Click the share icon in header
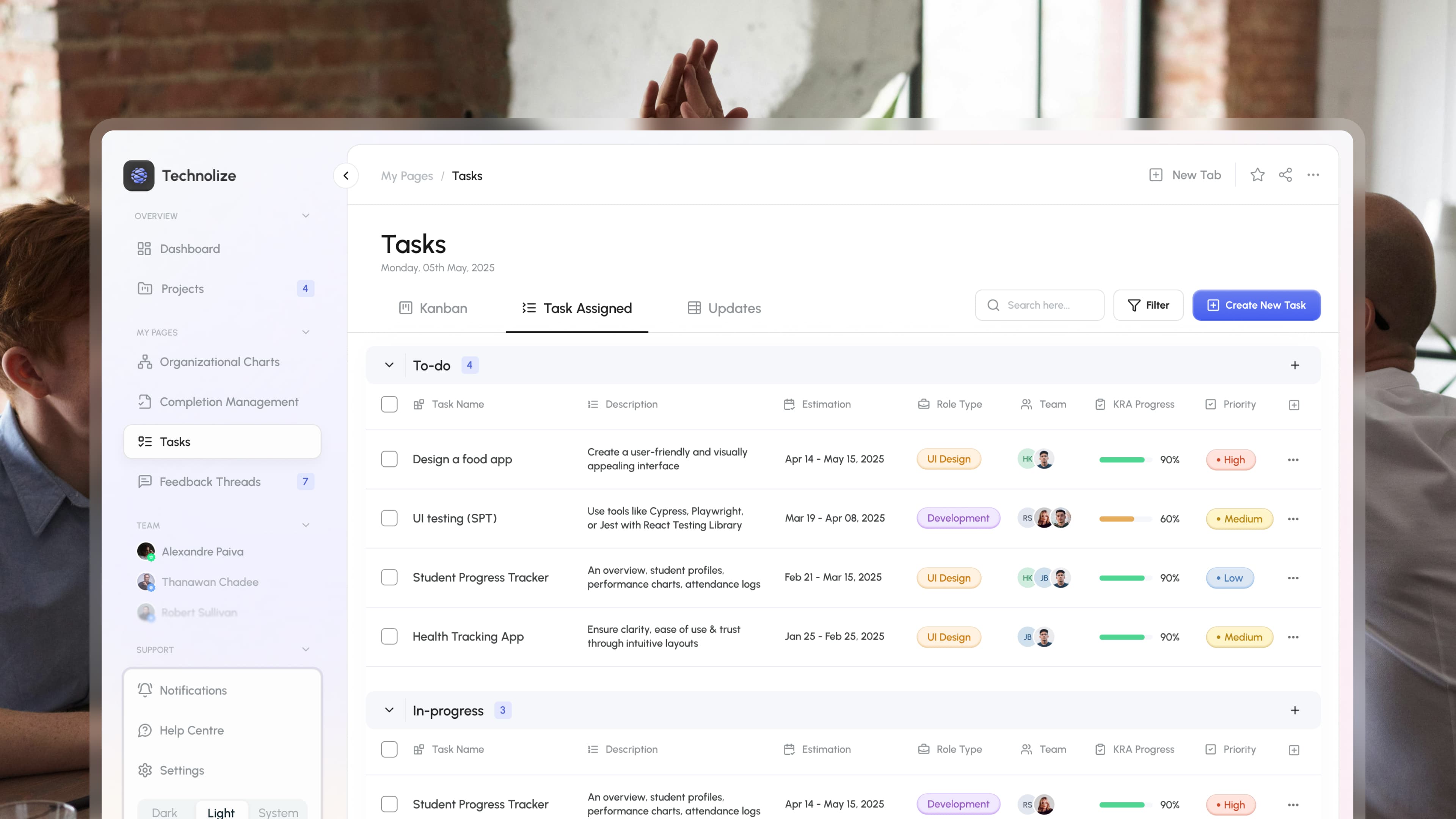 coord(1285,175)
